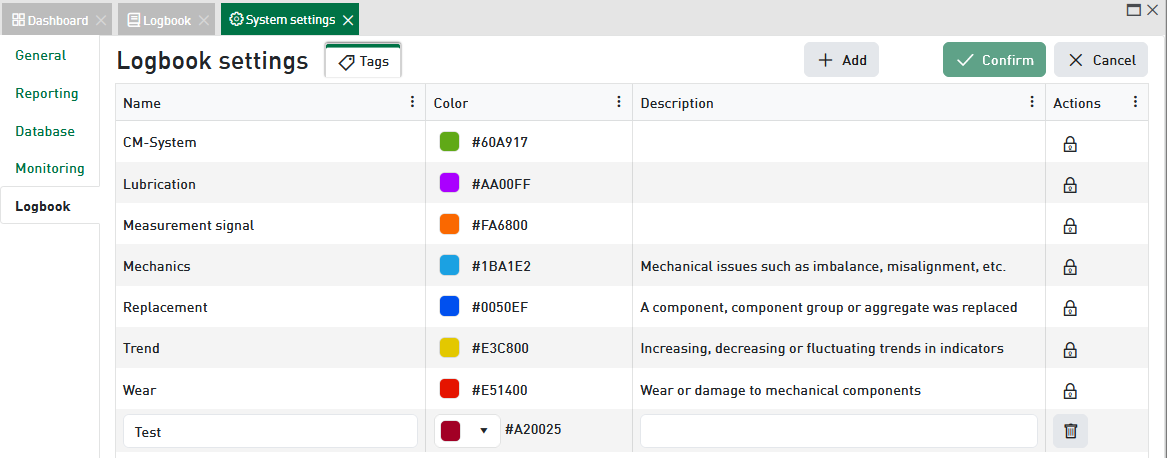Delete the Test tag with trash icon
Image resolution: width=1167 pixels, height=458 pixels.
(1070, 431)
